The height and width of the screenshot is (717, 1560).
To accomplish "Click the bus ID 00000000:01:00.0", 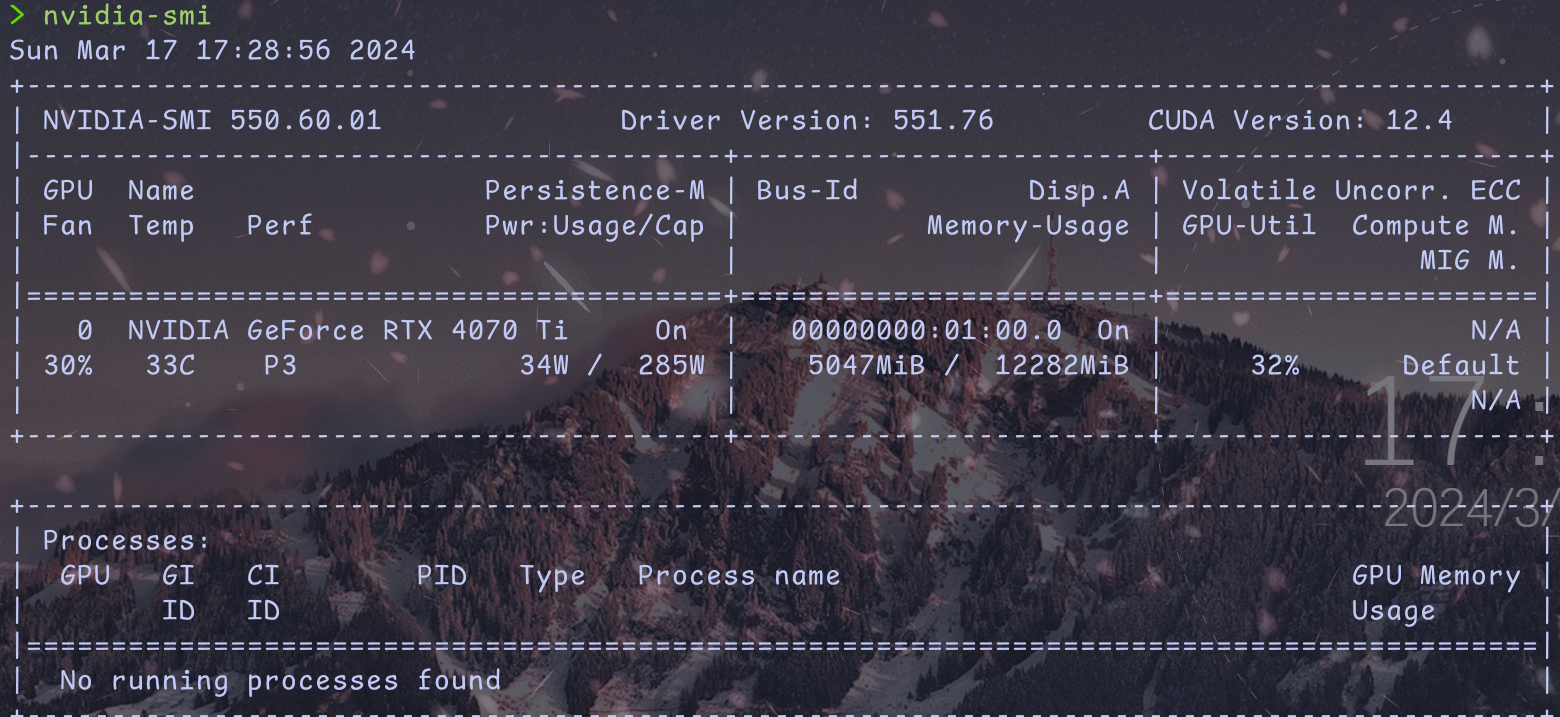I will [x=926, y=330].
